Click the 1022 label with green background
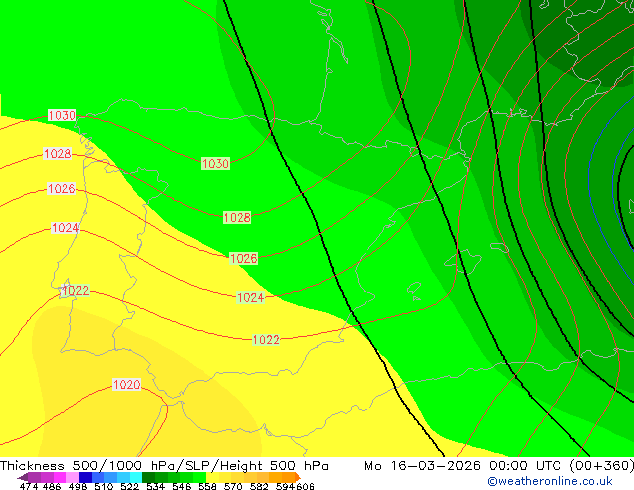Image resolution: width=634 pixels, height=490 pixels. [x=266, y=340]
